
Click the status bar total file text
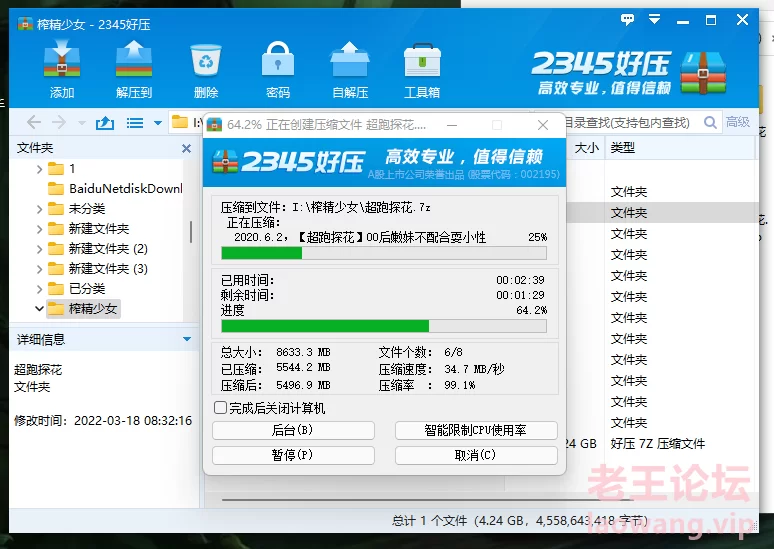519,520
